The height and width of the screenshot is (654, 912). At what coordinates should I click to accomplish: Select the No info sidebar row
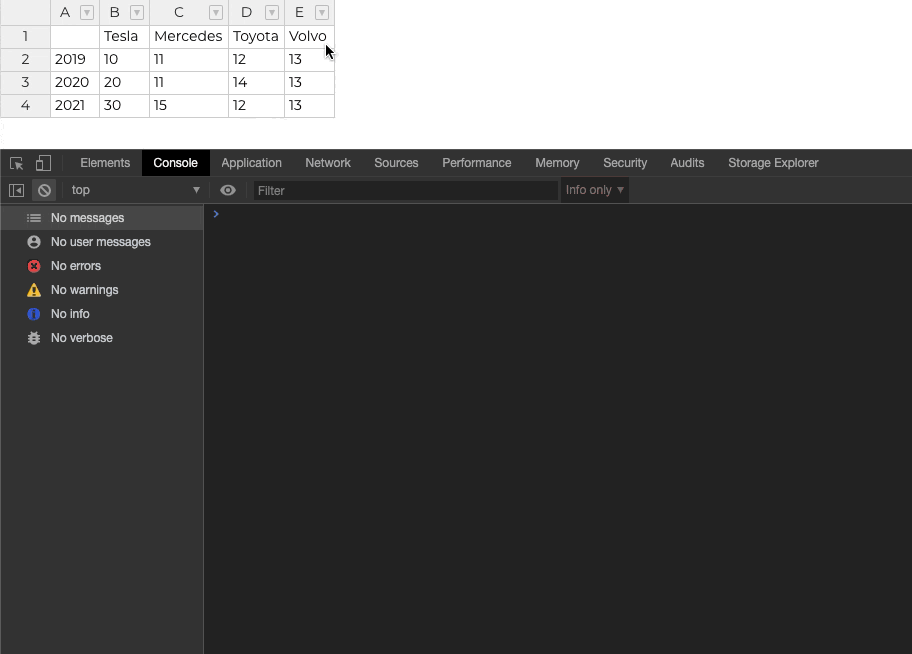pyautogui.click(x=102, y=314)
